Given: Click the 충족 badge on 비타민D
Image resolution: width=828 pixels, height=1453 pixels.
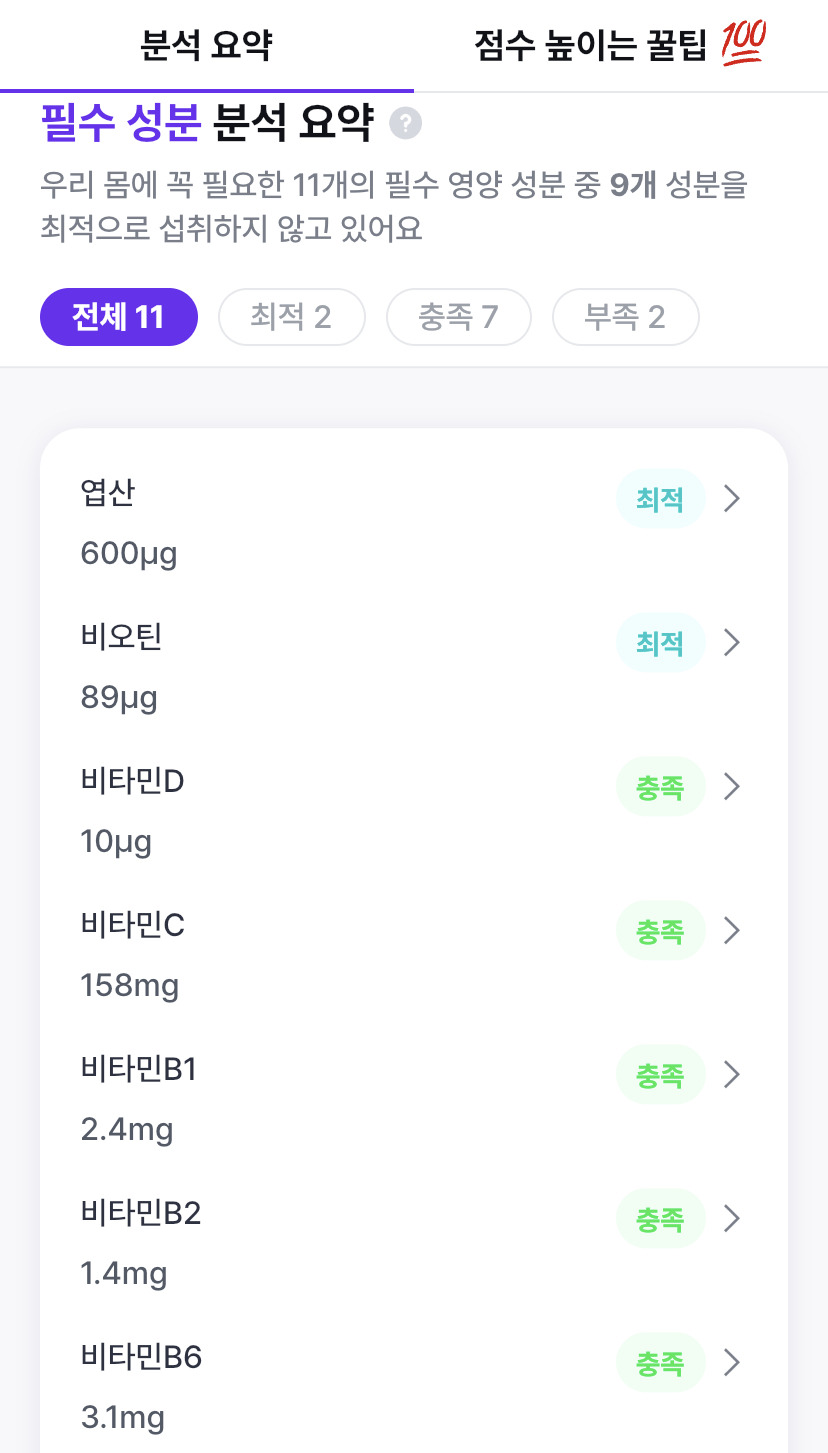Looking at the screenshot, I should (660, 786).
